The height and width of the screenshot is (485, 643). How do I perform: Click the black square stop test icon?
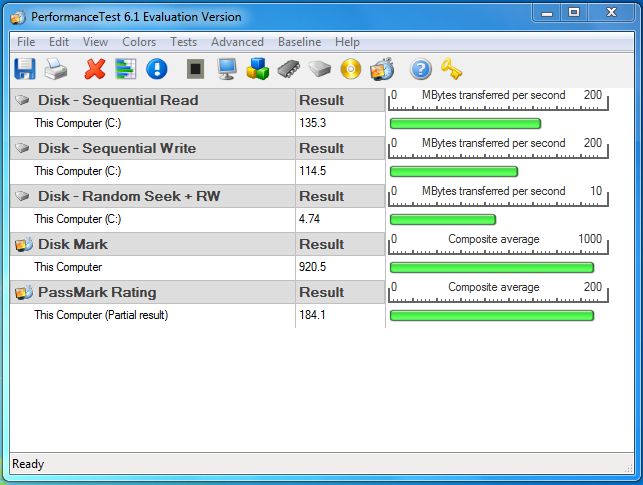(x=196, y=68)
